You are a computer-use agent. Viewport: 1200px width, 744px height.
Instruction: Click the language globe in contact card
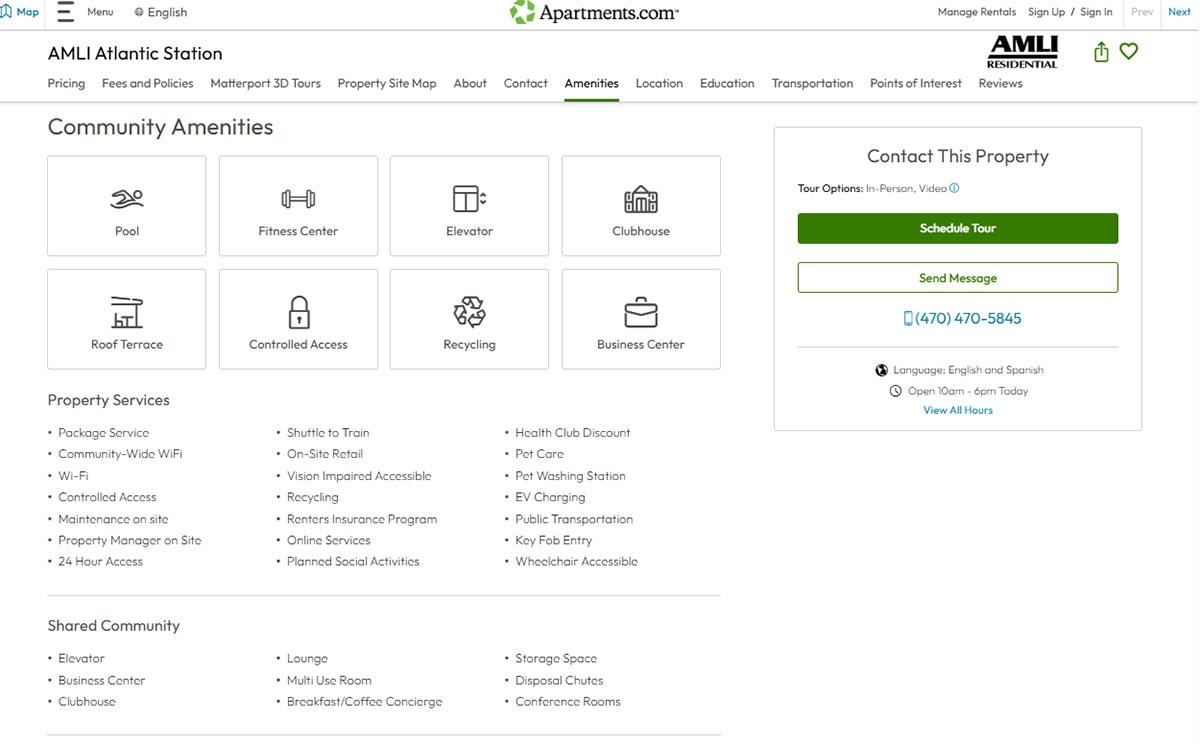(881, 370)
